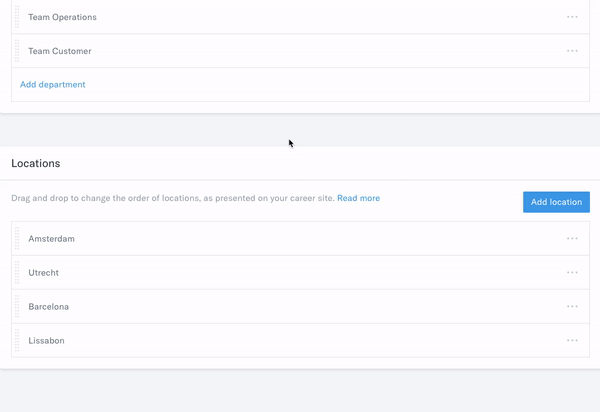This screenshot has height=412, width=600.
Task: Open the Utrecht options ellipsis menu
Action: point(572,272)
